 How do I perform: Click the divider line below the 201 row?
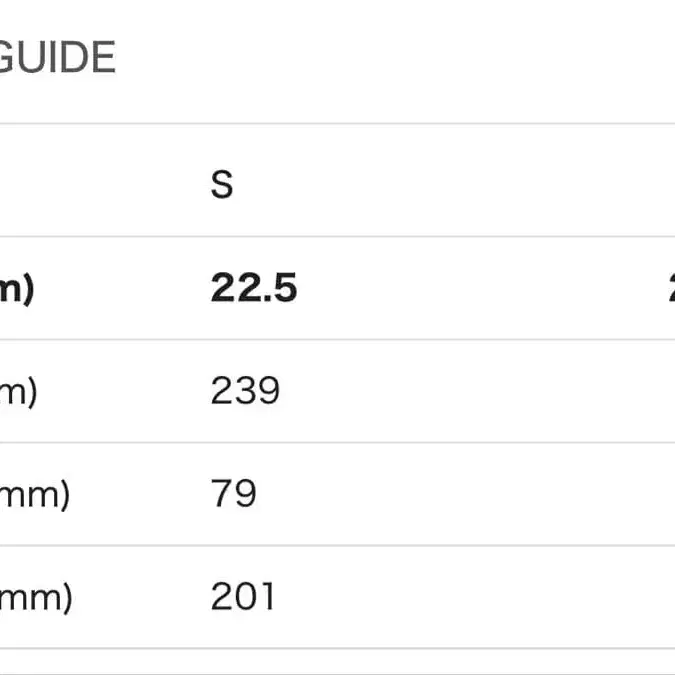(x=337, y=648)
